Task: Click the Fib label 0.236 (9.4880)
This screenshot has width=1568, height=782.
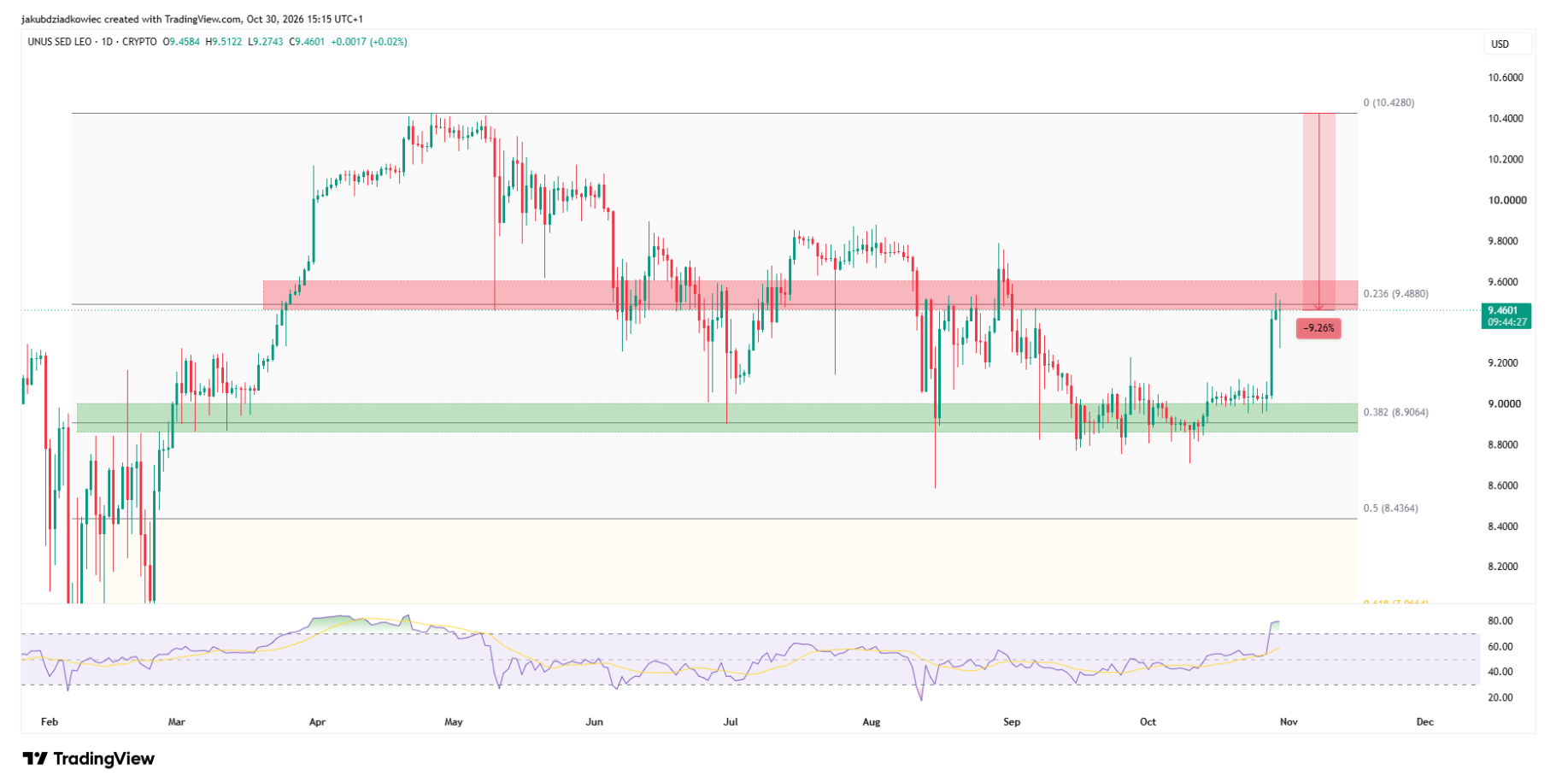Action: click(x=1395, y=294)
